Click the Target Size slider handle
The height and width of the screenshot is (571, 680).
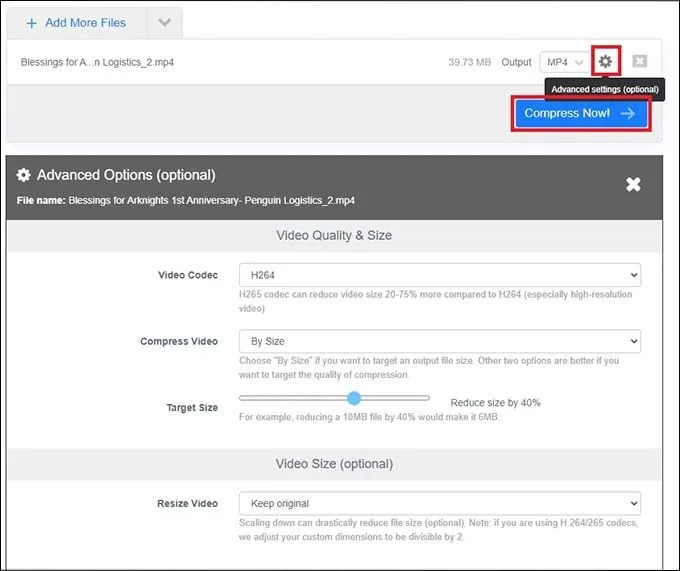click(x=354, y=398)
